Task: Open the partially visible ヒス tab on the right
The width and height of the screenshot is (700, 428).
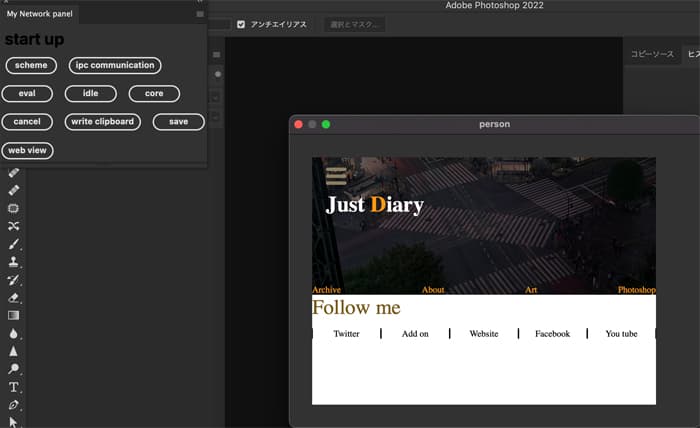Action: click(x=692, y=54)
